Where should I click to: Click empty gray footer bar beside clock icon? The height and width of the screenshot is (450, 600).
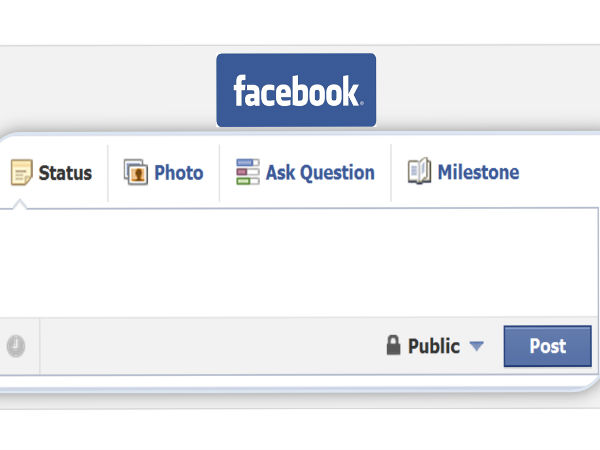coord(210,346)
